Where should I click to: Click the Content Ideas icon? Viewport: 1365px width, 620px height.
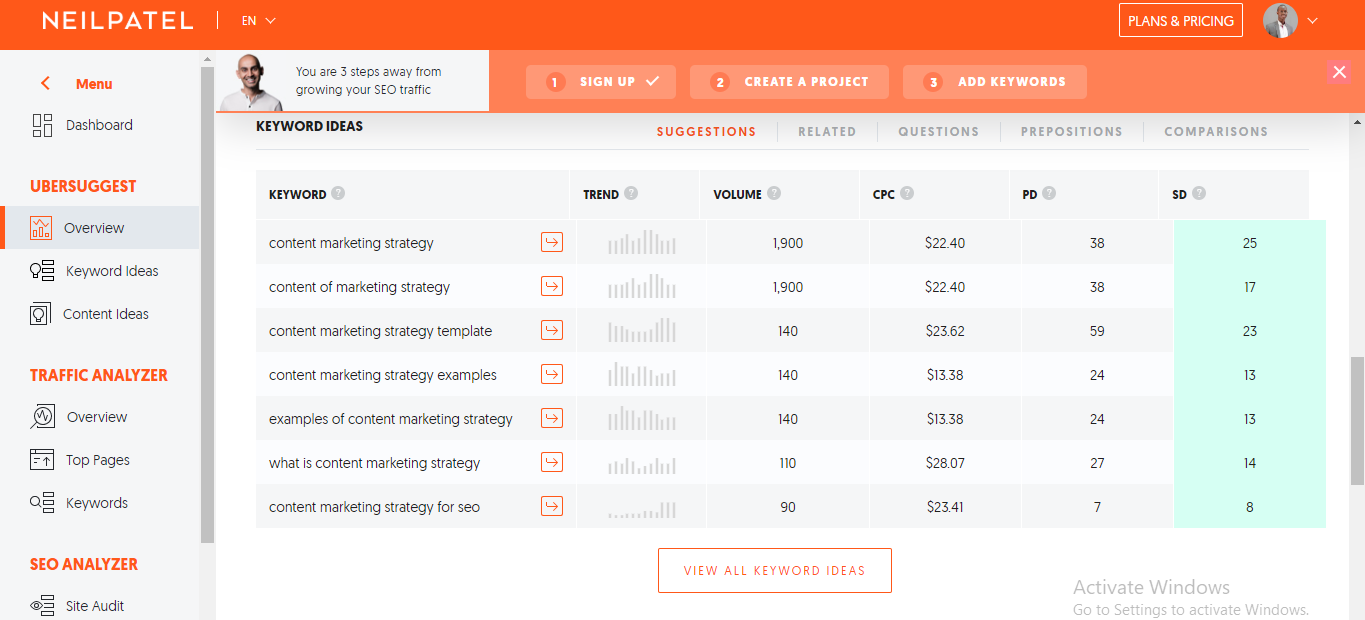[40, 314]
